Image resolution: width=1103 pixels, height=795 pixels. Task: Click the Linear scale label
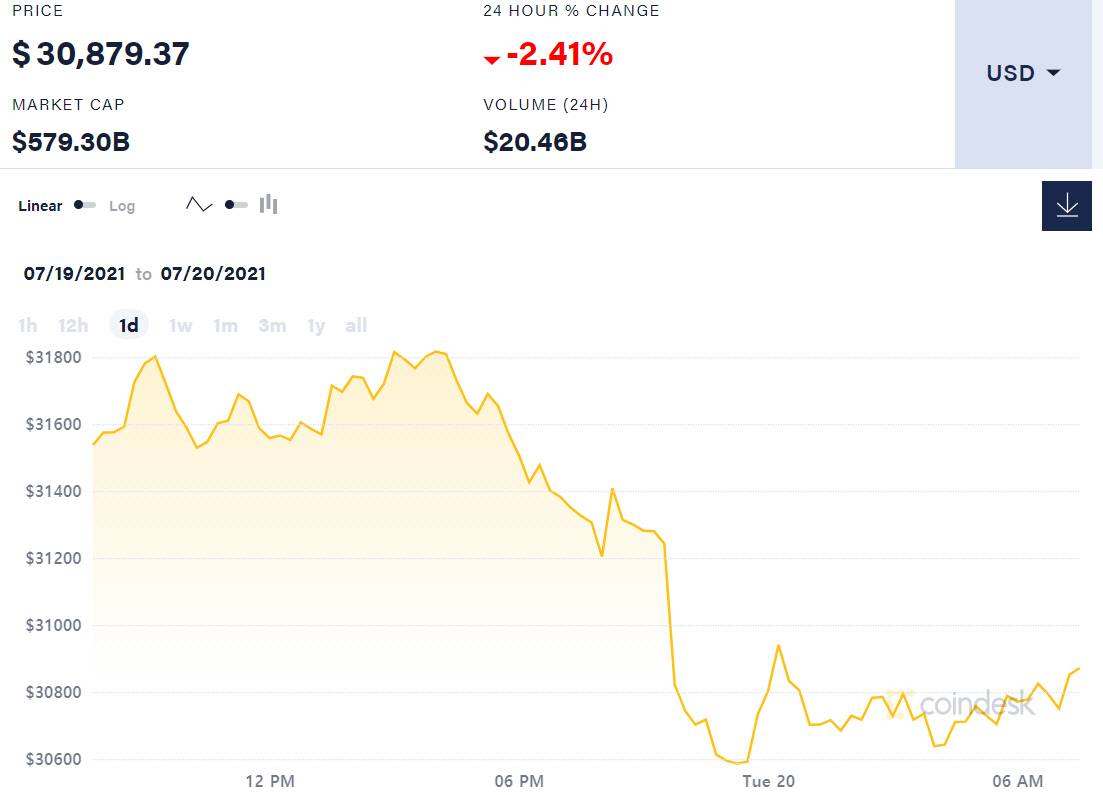pyautogui.click(x=40, y=206)
